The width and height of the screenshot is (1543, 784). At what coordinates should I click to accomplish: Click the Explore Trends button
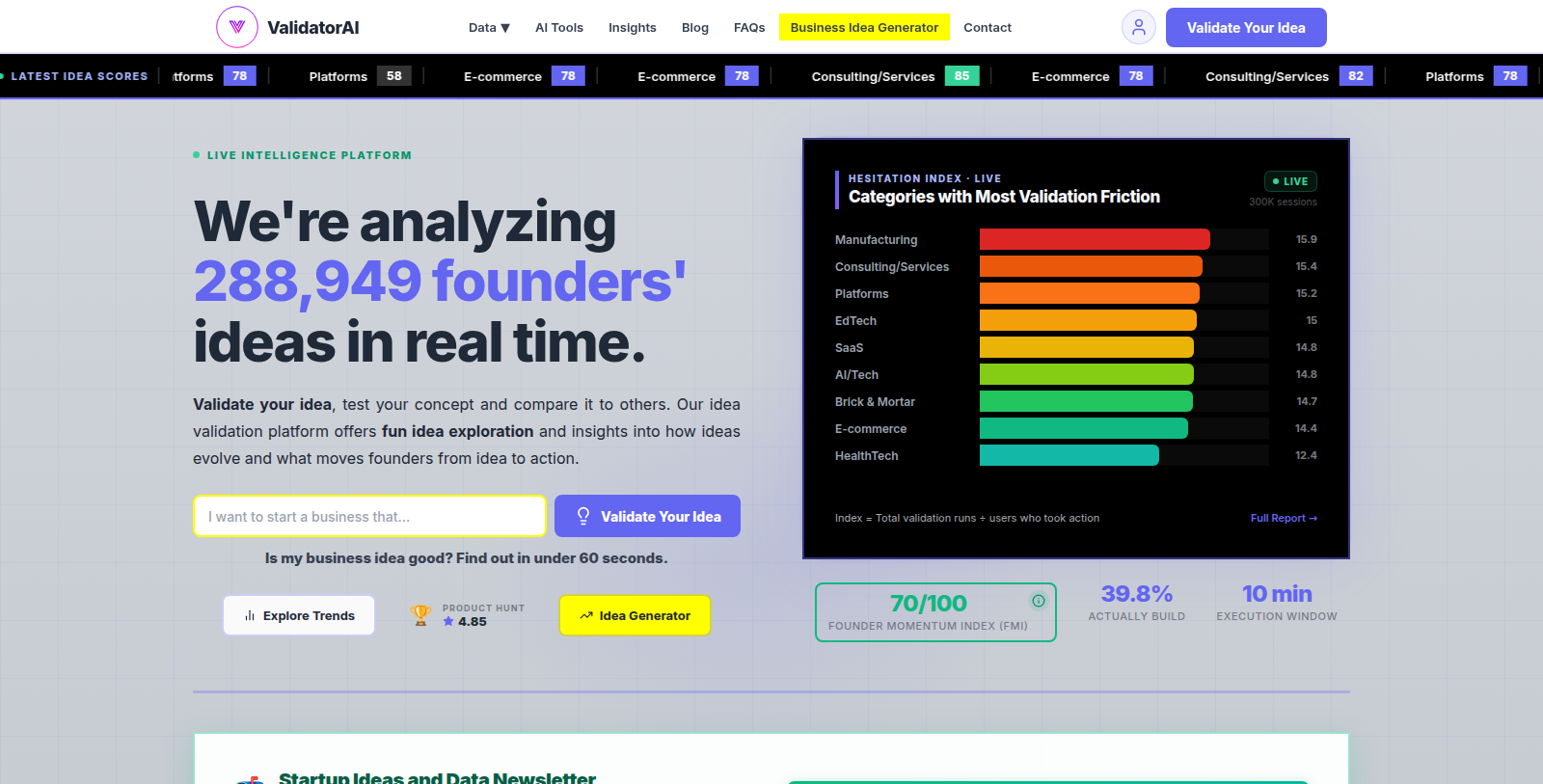click(x=299, y=615)
